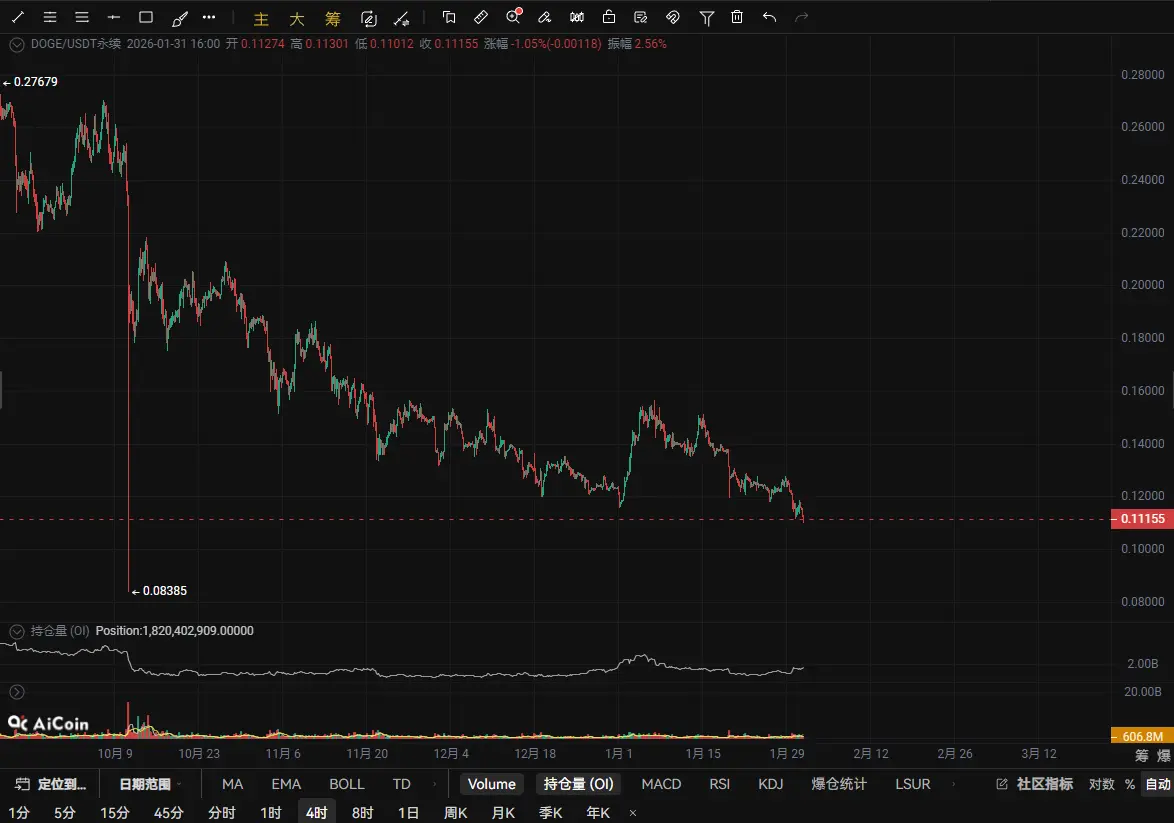Click the yellow 大 indicator icon
1174x823 pixels.
click(296, 18)
